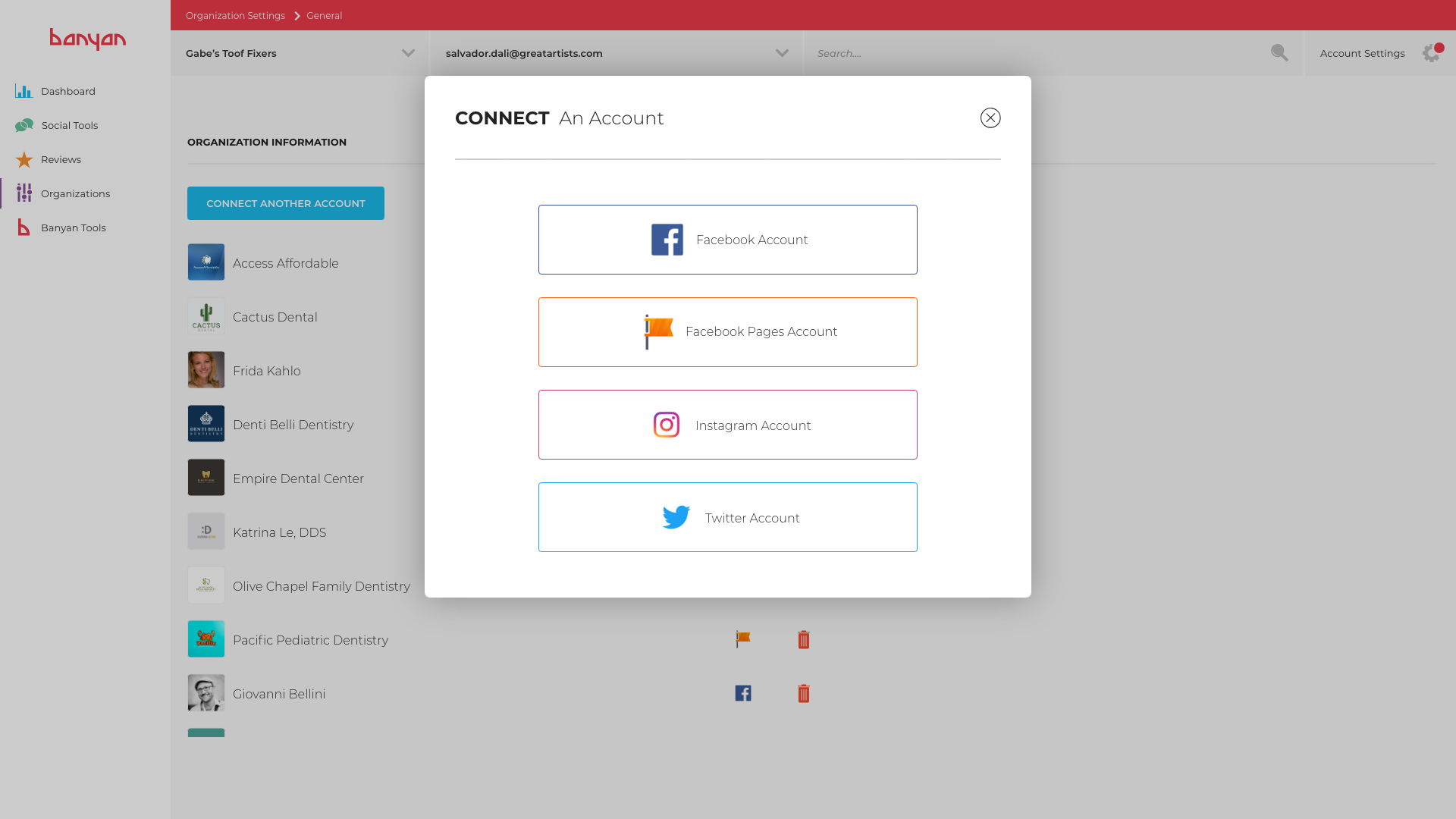1456x819 pixels.
Task: Click Pacific Pediatric's orange flag icon
Action: [743, 640]
